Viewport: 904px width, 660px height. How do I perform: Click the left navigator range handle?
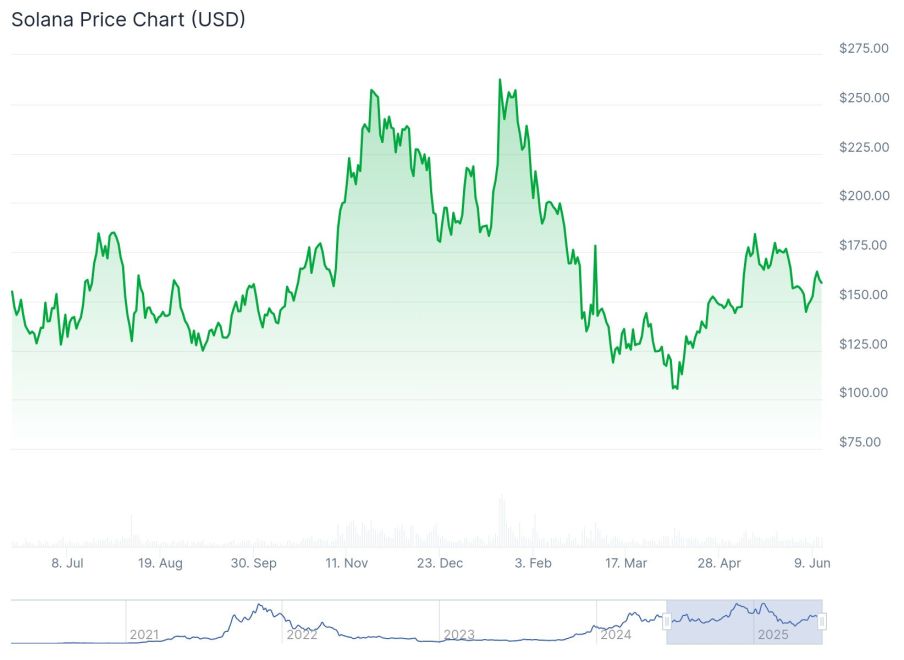667,622
